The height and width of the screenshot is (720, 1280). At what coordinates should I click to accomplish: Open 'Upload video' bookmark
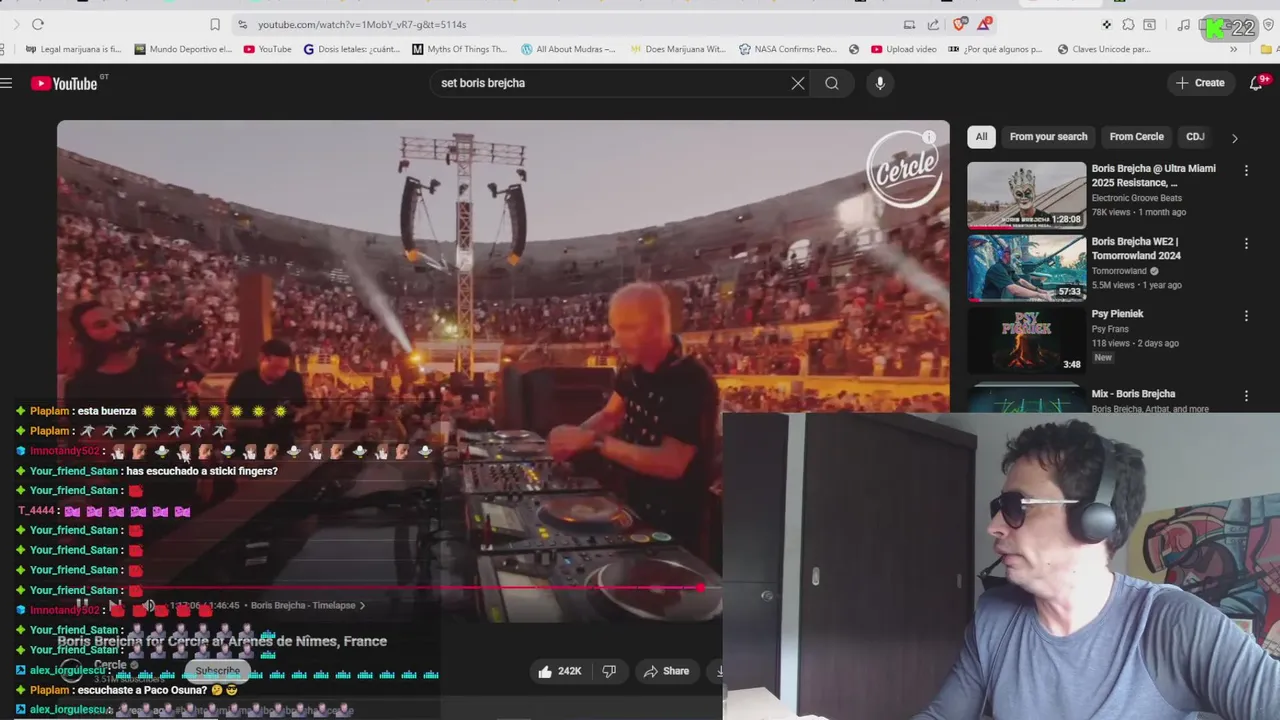coord(903,49)
